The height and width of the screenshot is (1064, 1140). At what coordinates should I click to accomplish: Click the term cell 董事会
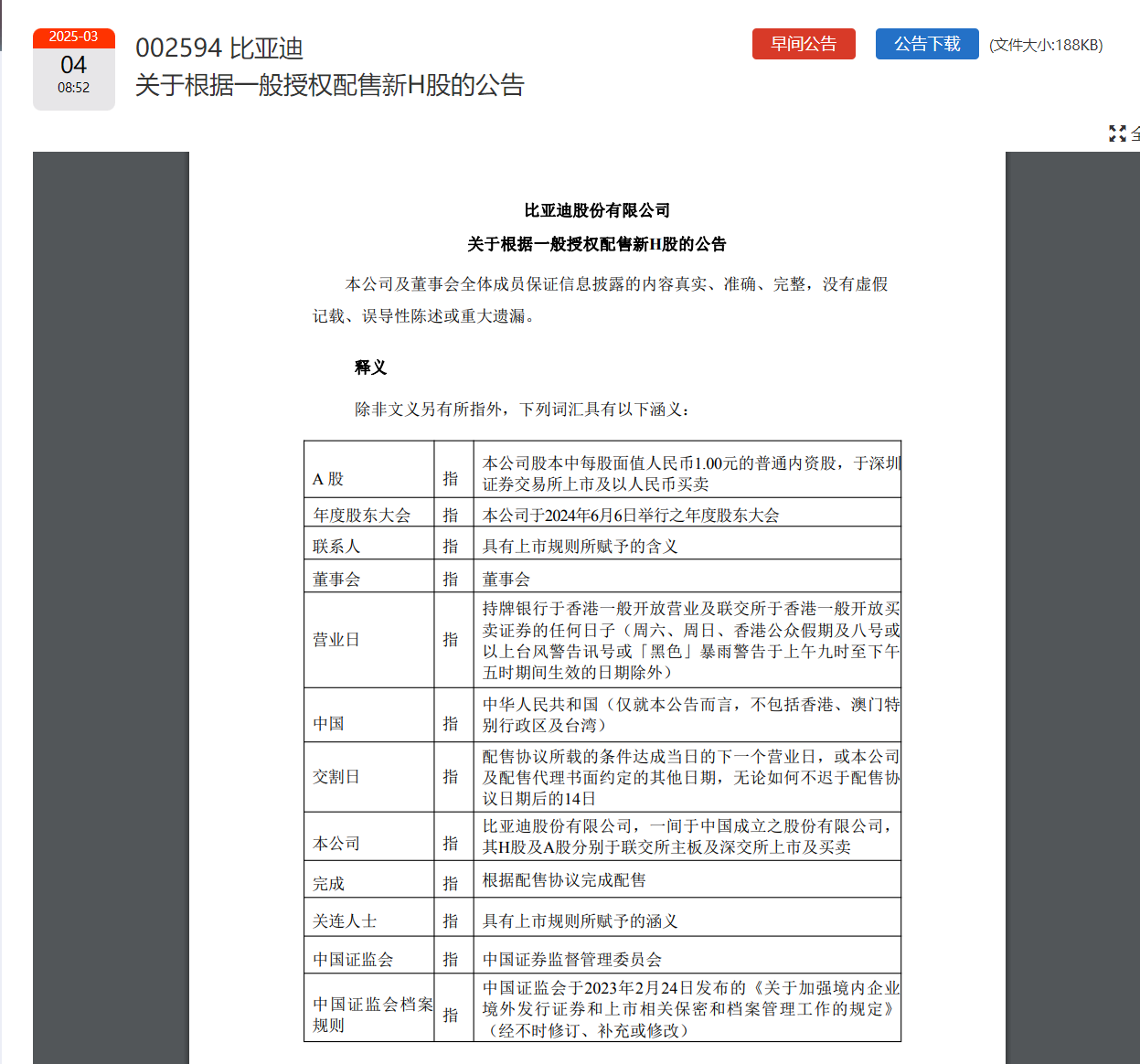369,577
